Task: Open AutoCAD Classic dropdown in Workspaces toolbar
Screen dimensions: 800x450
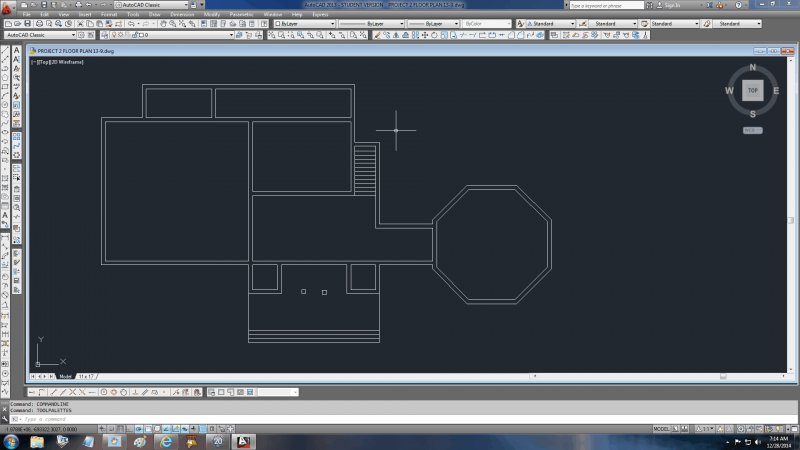Action: pyautogui.click(x=40, y=35)
